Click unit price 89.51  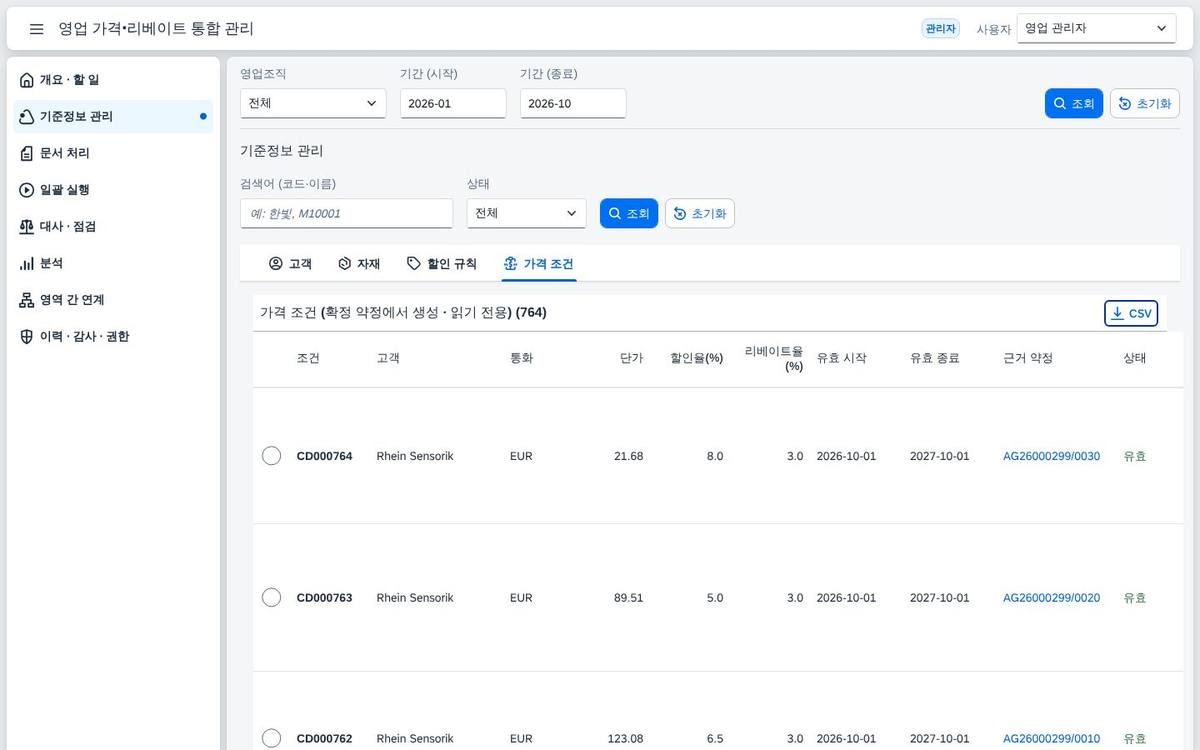(x=629, y=598)
